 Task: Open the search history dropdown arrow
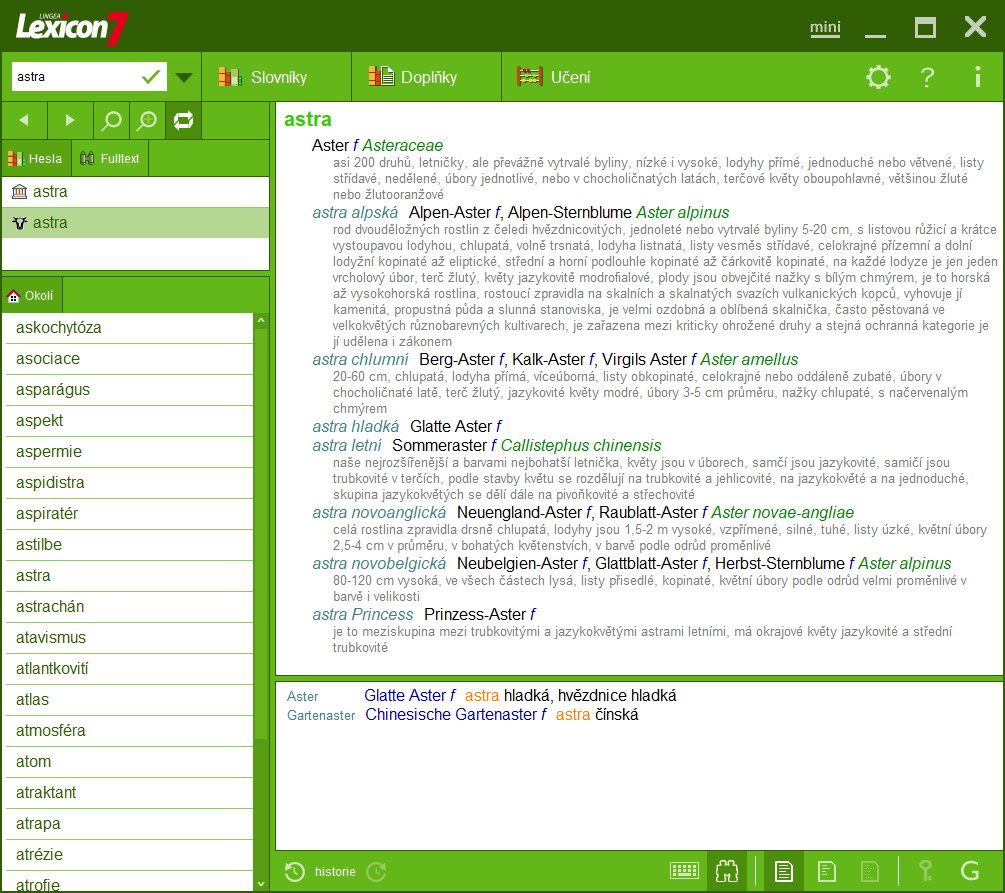pos(184,78)
